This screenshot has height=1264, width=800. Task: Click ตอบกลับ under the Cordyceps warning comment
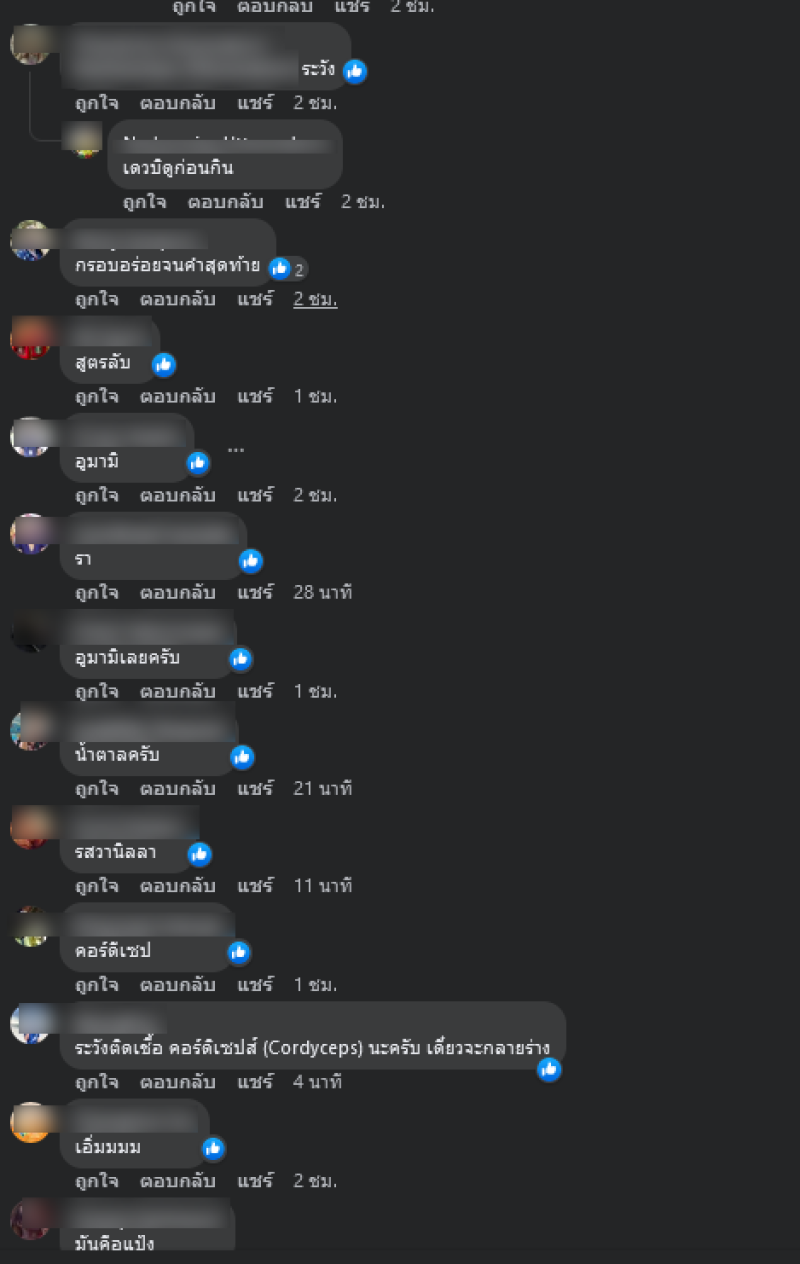pyautogui.click(x=177, y=1082)
